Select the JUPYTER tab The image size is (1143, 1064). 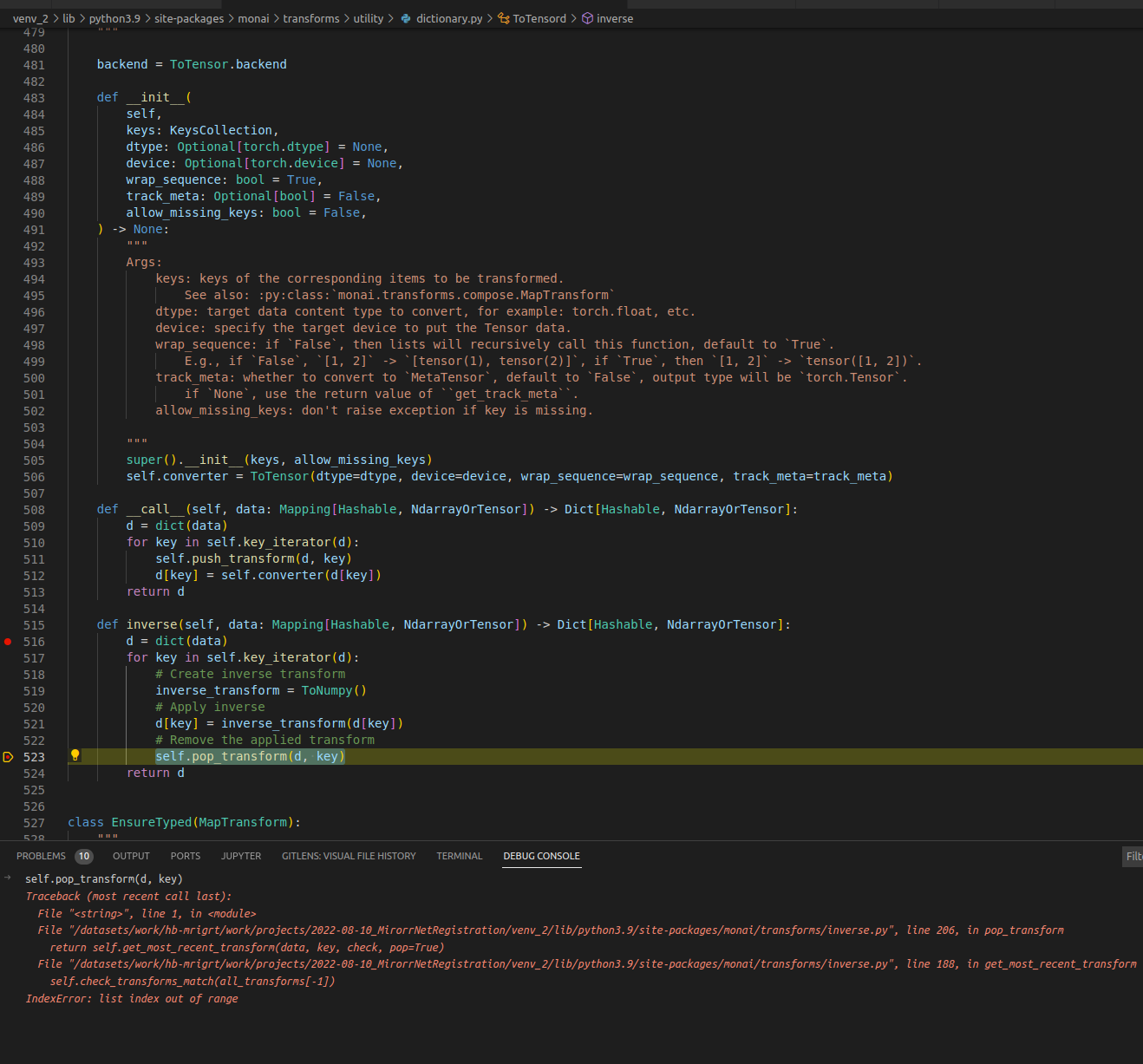(240, 856)
